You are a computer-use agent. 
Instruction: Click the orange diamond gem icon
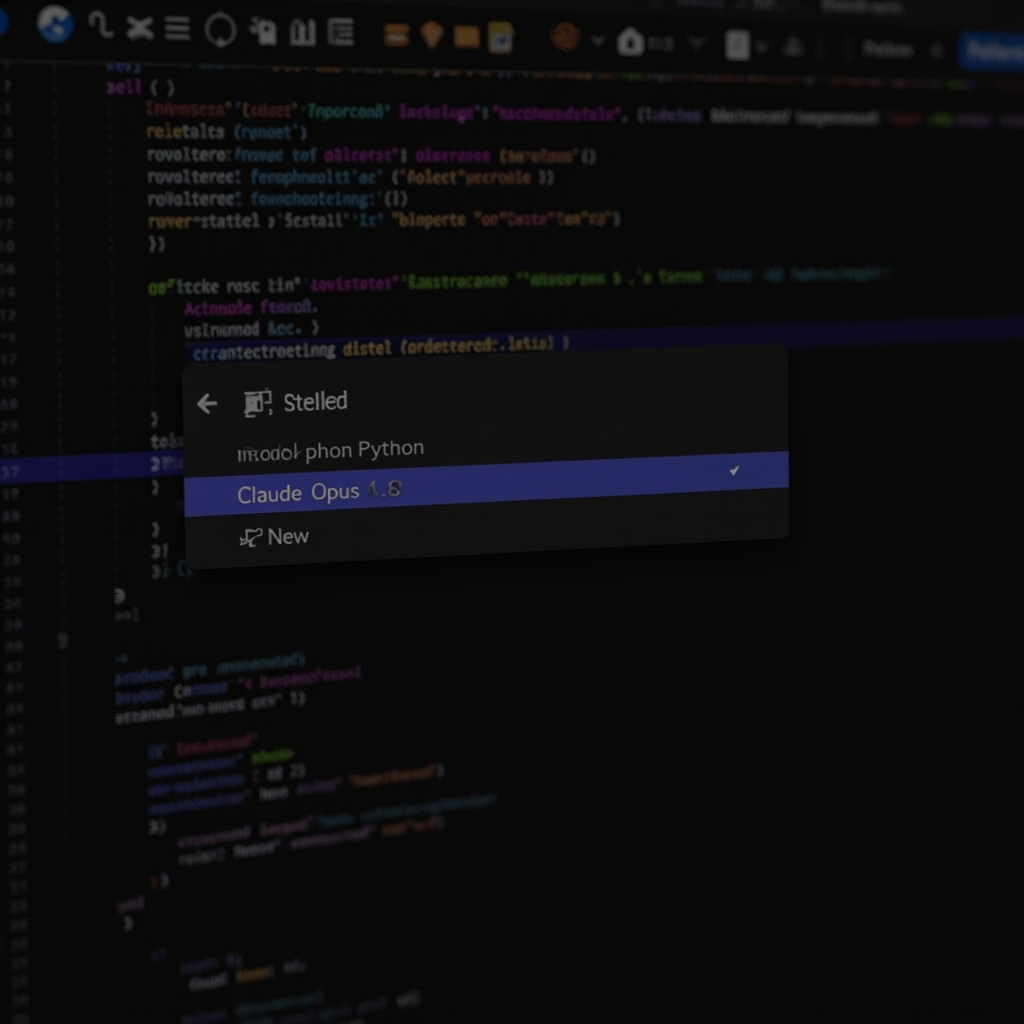431,35
